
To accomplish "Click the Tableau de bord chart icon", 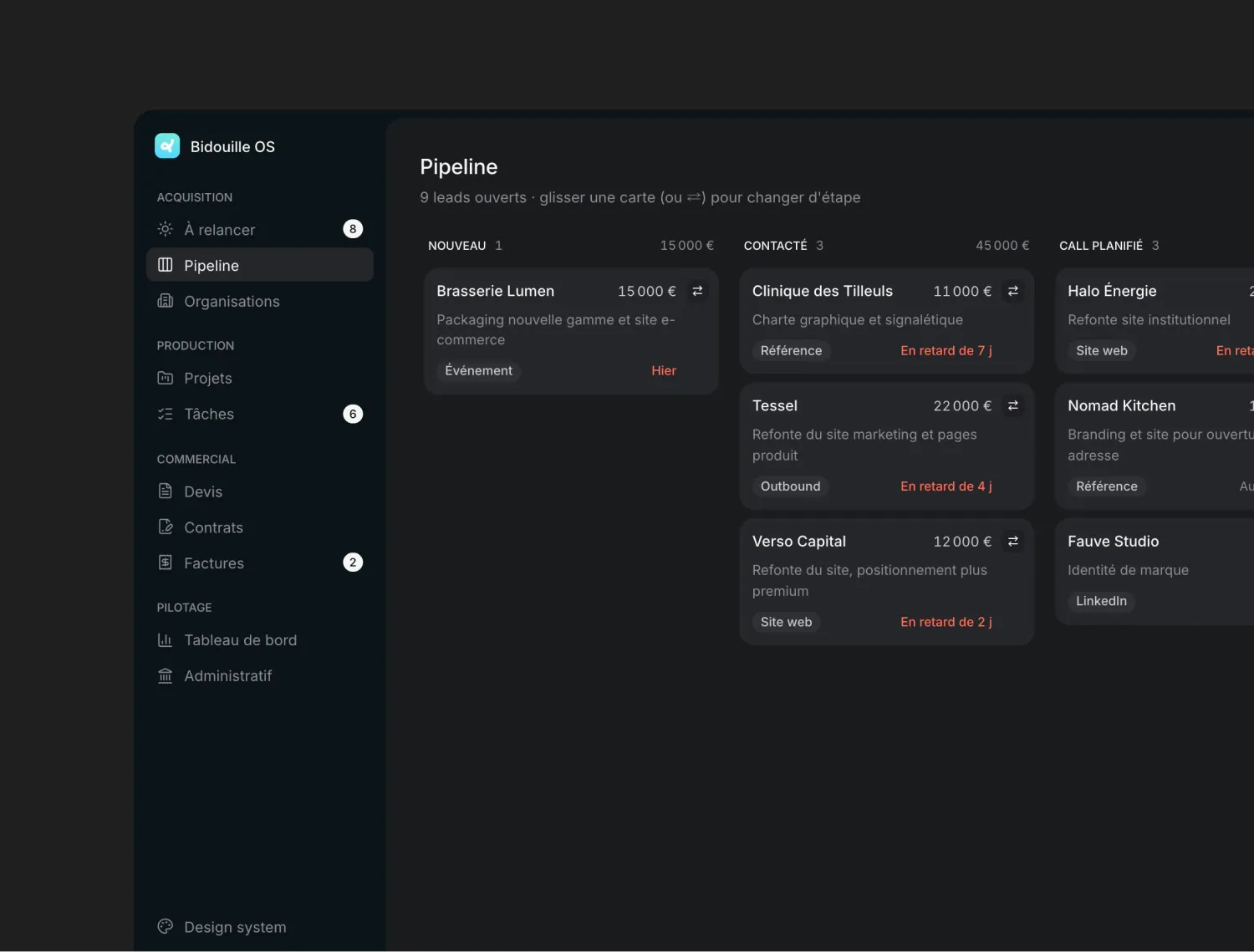I will click(x=166, y=640).
